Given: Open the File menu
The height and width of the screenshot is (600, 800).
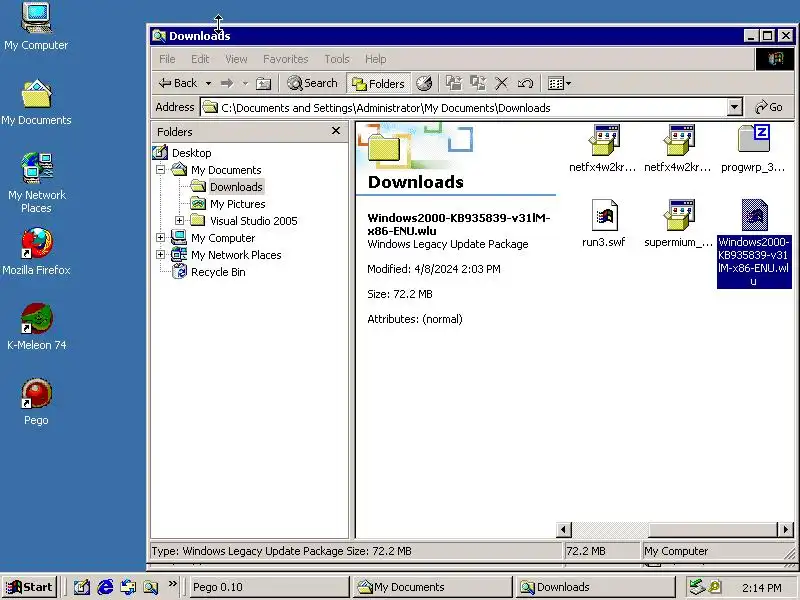Looking at the screenshot, I should pyautogui.click(x=167, y=59).
